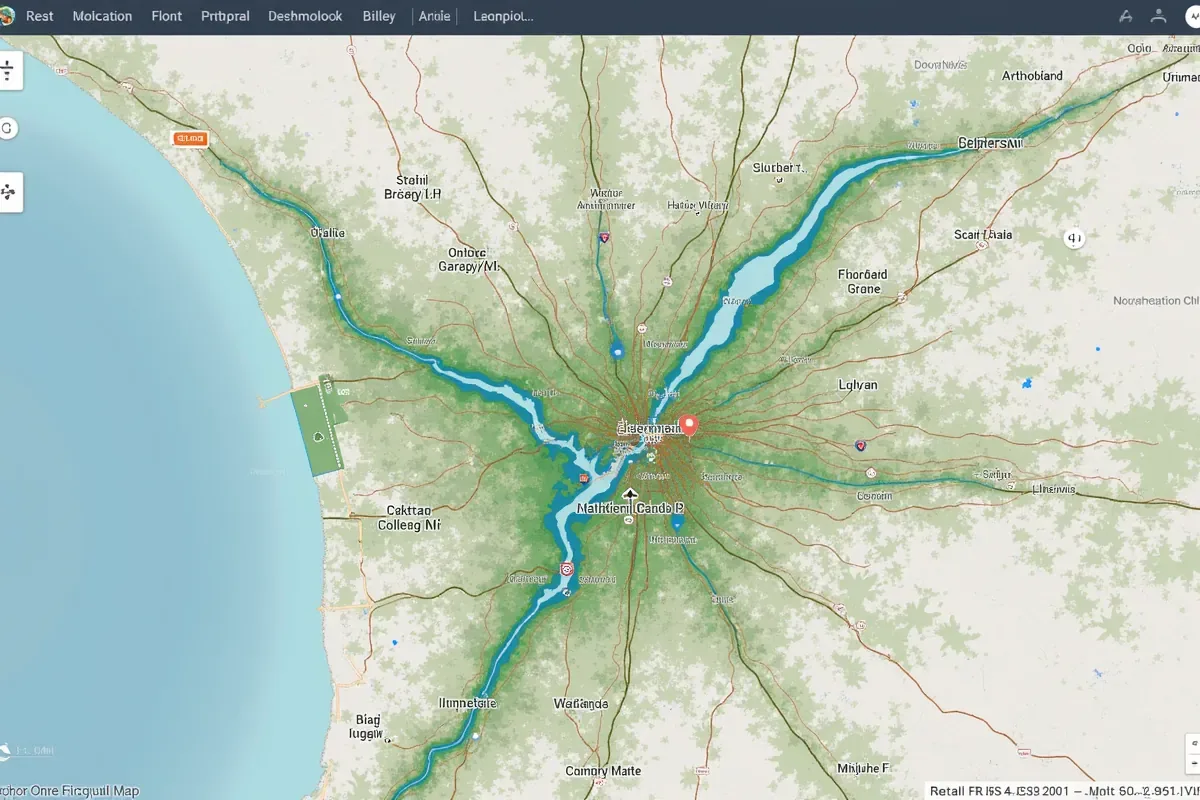1200x800 pixels.
Task: Click the black arrow marker above Mathtienl Cande
Action: (630, 493)
